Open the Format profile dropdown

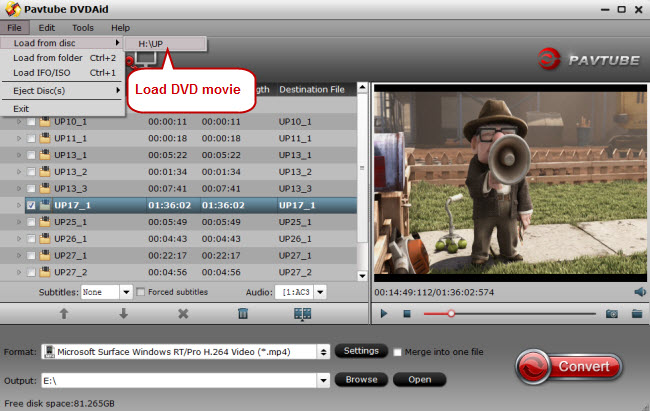(323, 352)
